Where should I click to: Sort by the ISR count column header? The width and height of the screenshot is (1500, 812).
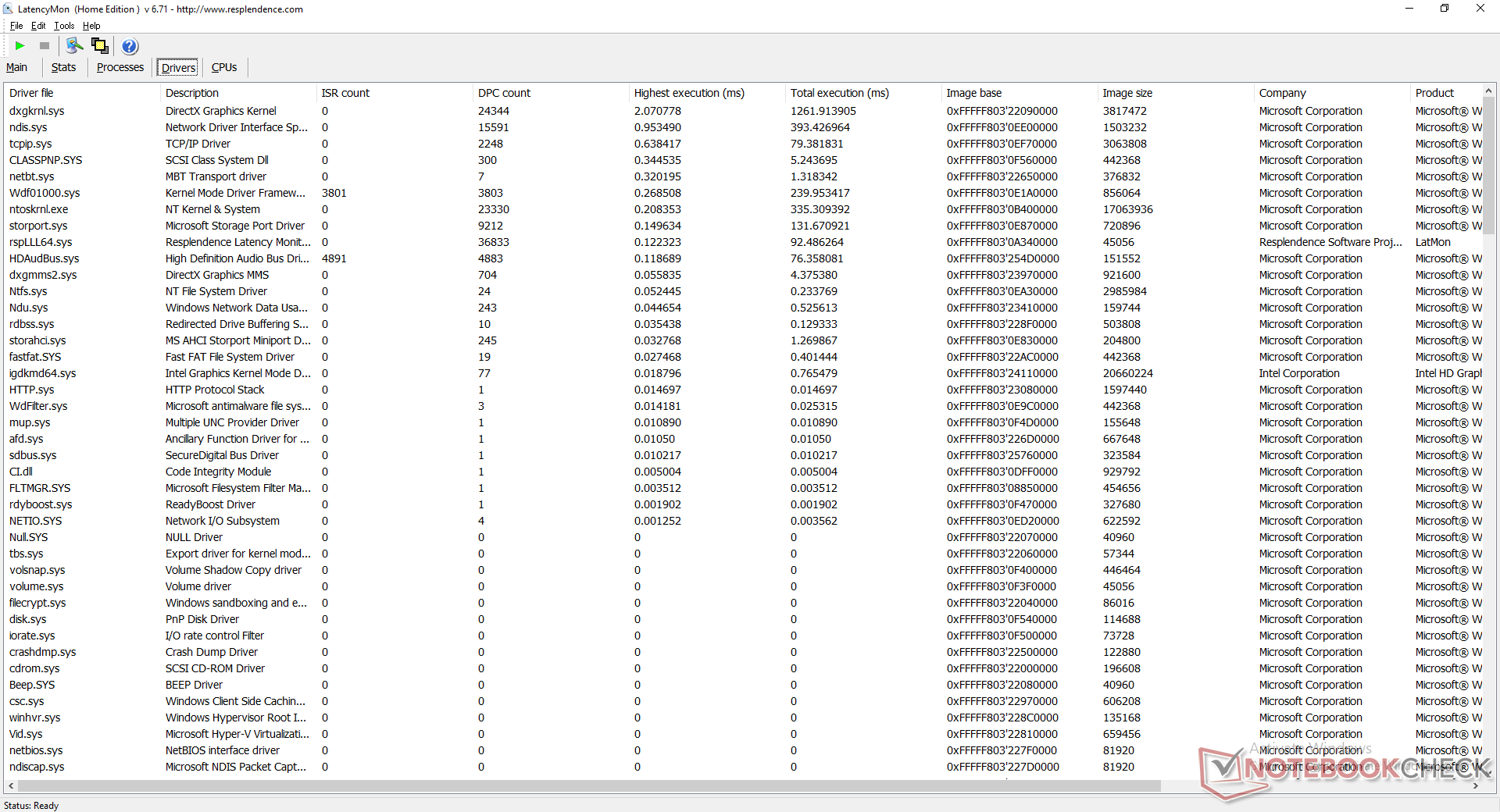pos(395,93)
